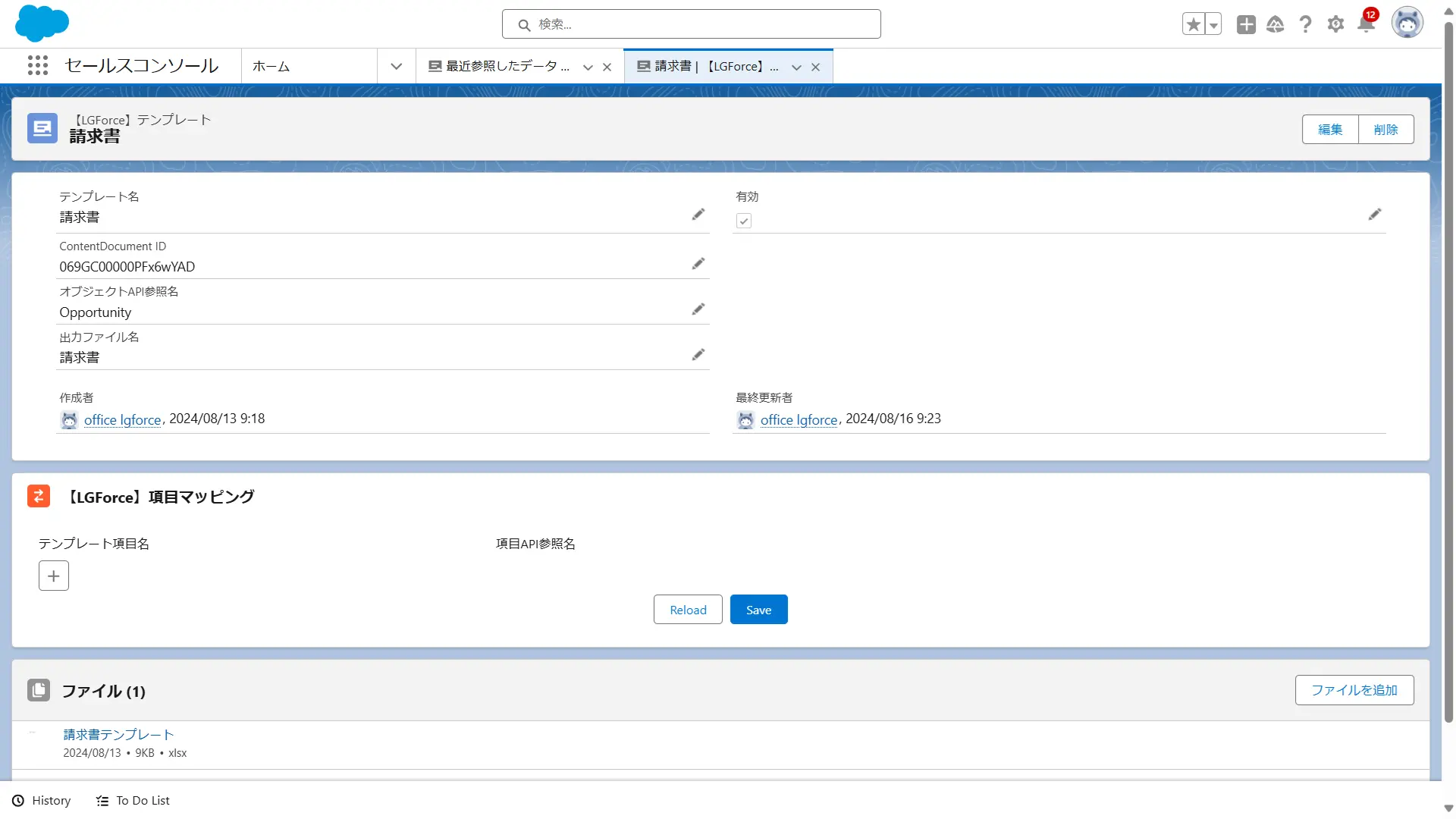The width and height of the screenshot is (1456, 819).
Task: Open the Setup gear icon
Action: tap(1335, 24)
